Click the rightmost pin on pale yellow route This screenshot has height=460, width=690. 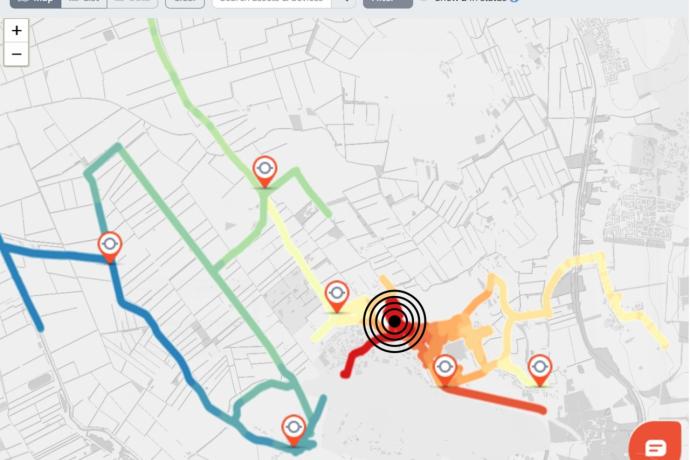tap(540, 371)
